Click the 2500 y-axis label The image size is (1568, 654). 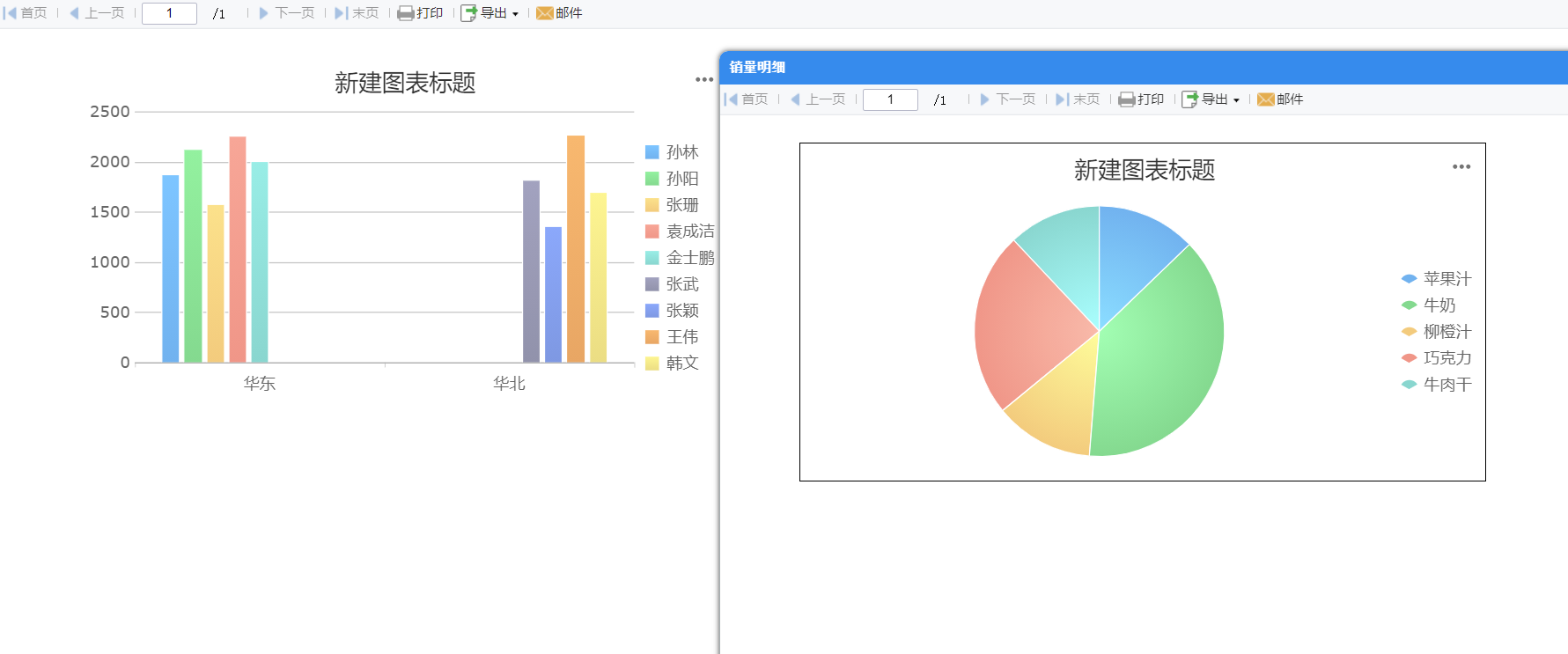point(110,112)
